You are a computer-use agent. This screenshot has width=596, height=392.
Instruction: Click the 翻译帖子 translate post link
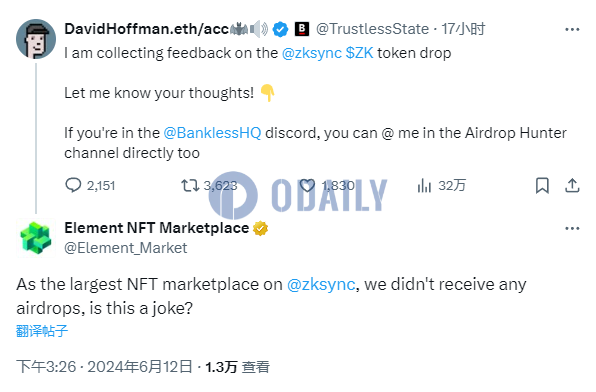tap(42, 331)
